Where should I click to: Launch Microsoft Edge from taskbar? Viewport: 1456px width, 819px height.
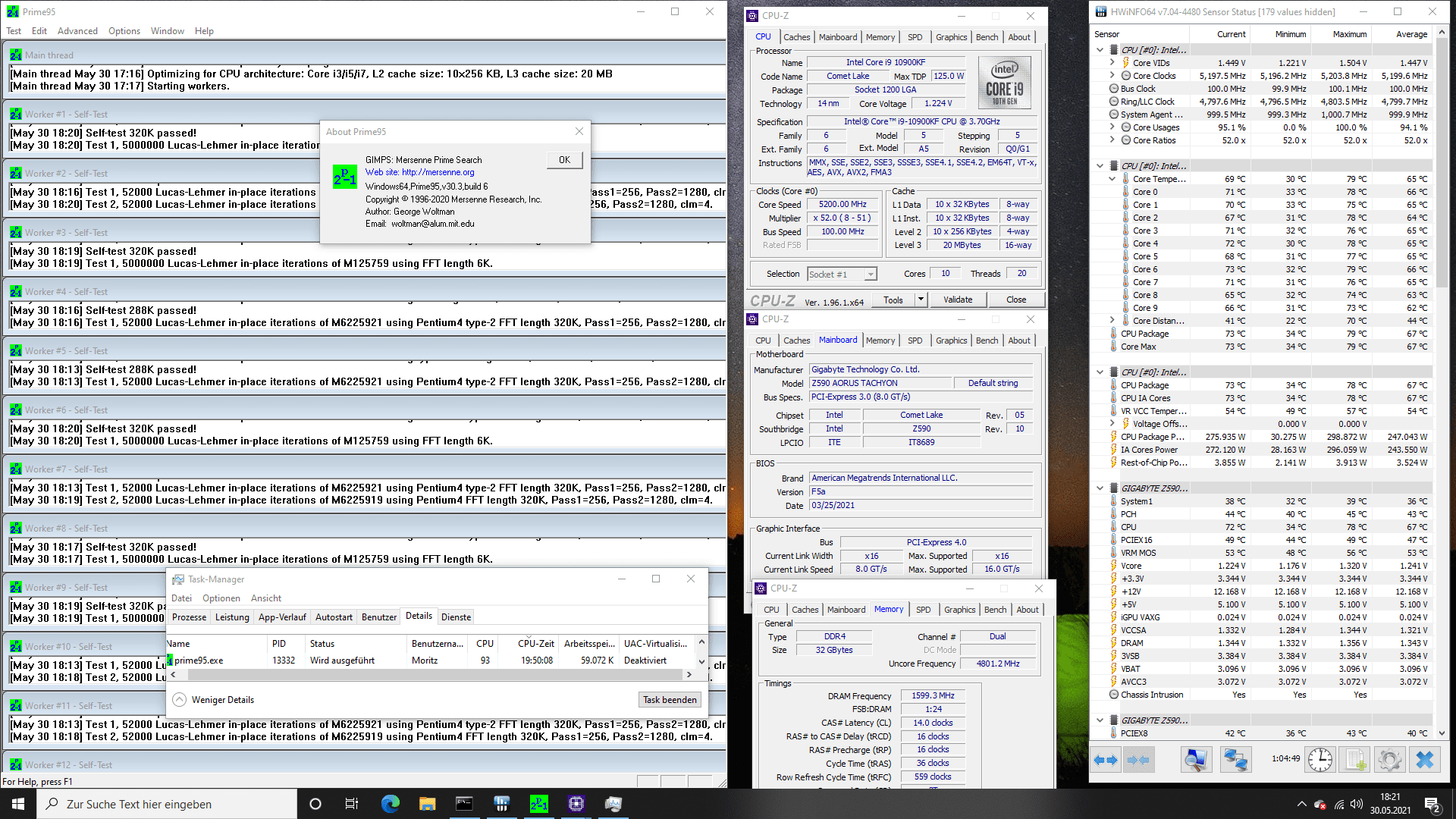pos(391,804)
